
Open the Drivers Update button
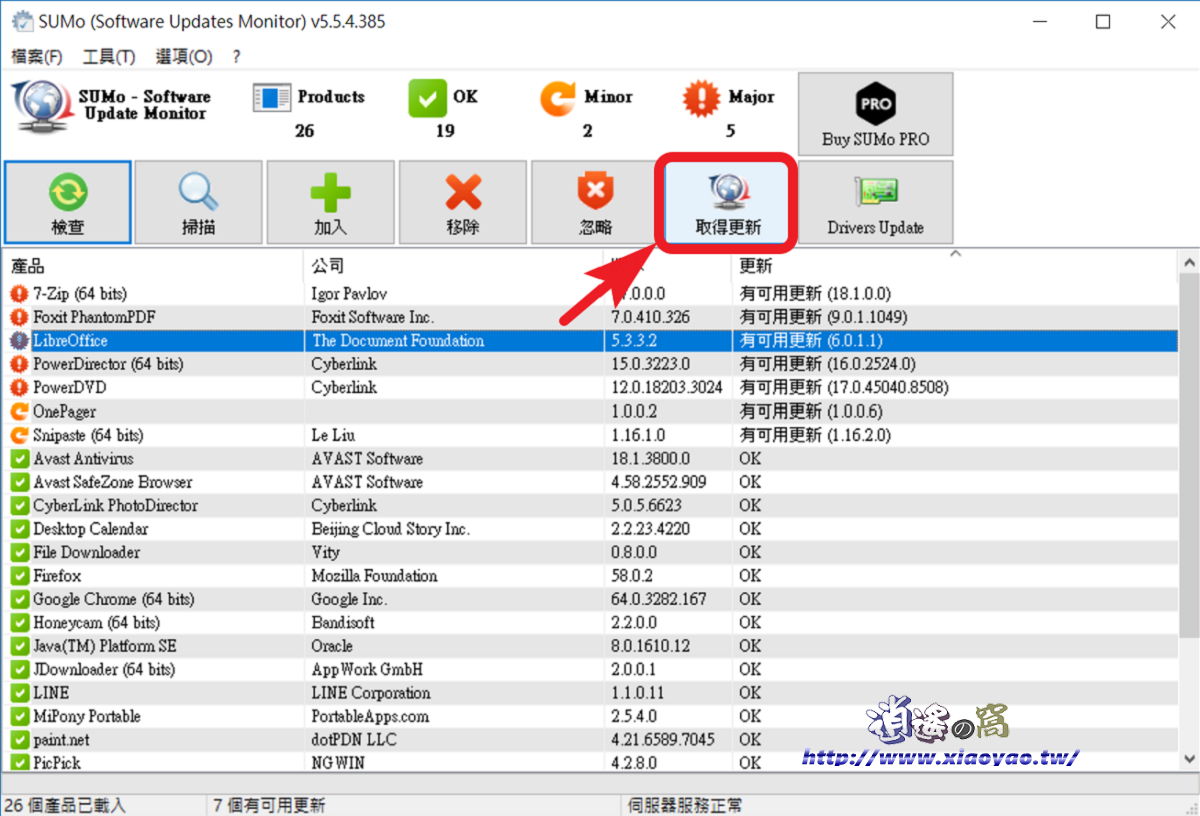875,202
